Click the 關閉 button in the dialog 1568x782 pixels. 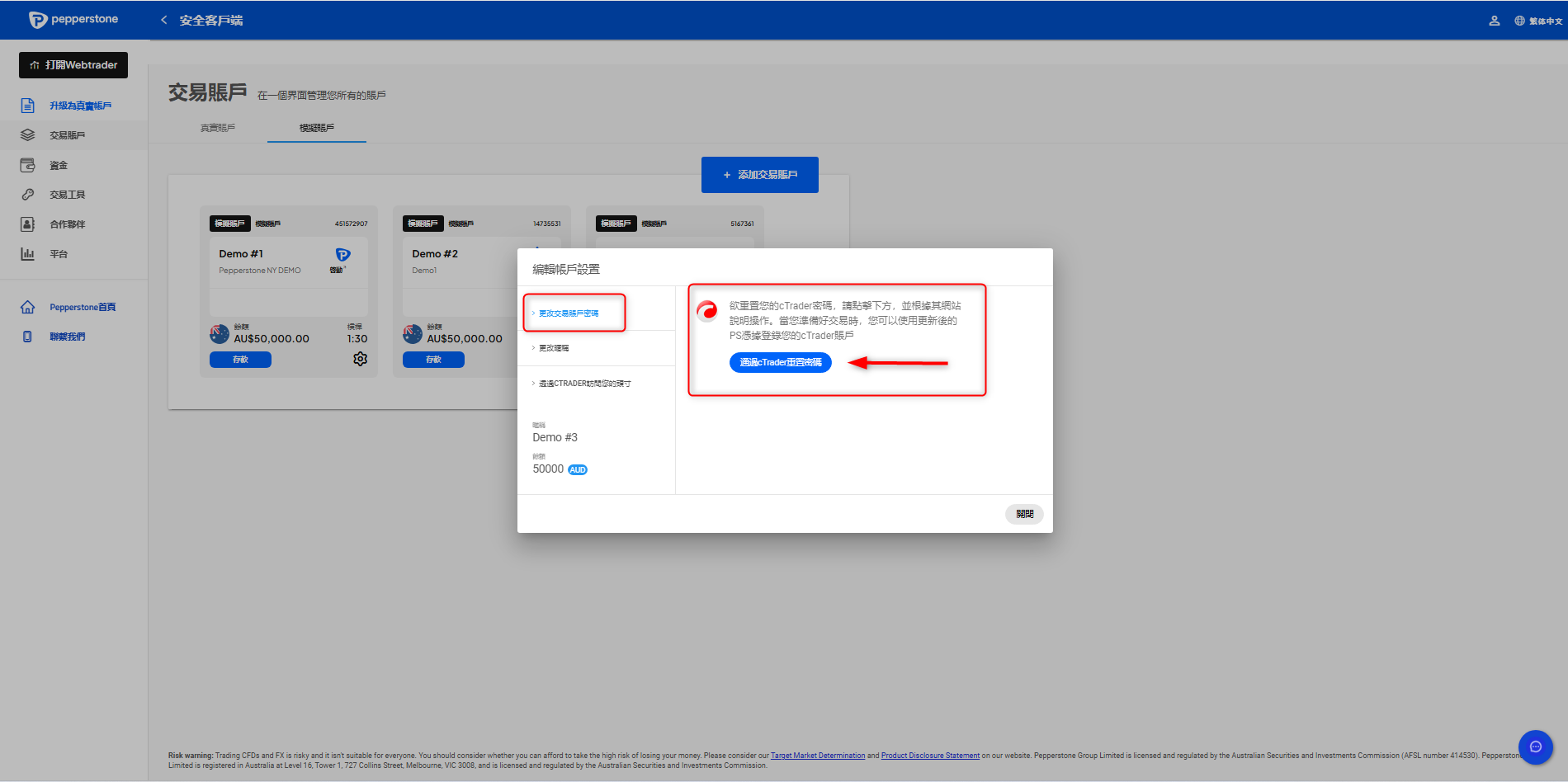coord(1024,514)
